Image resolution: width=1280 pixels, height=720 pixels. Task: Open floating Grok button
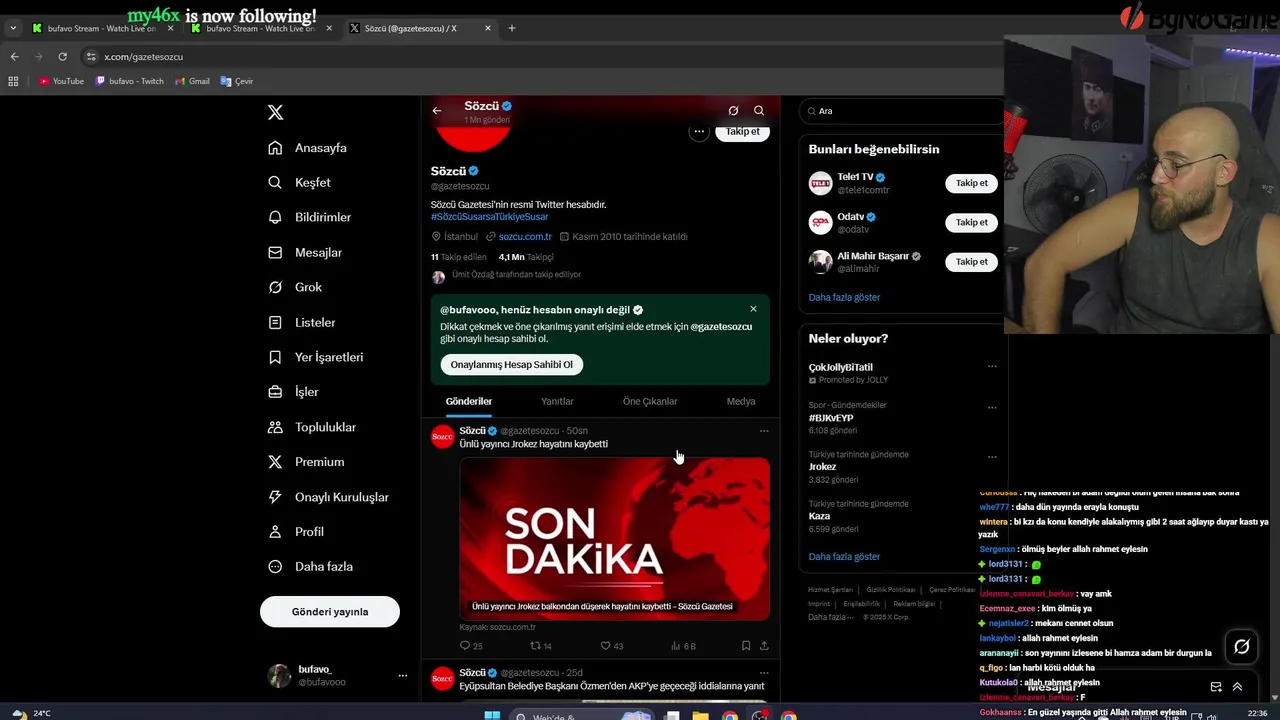pyautogui.click(x=1241, y=647)
